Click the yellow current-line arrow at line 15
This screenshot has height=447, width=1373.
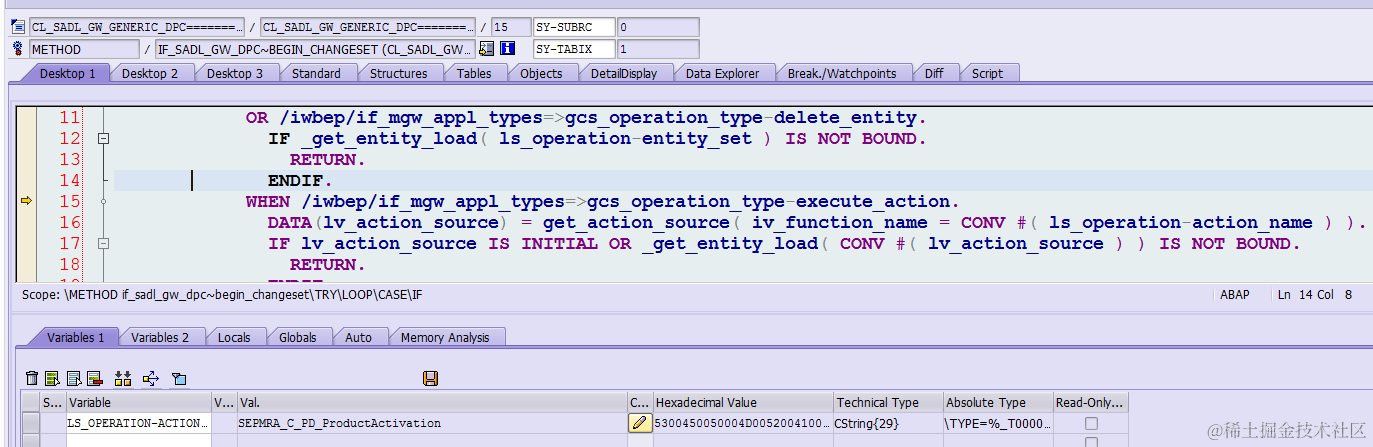click(26, 201)
